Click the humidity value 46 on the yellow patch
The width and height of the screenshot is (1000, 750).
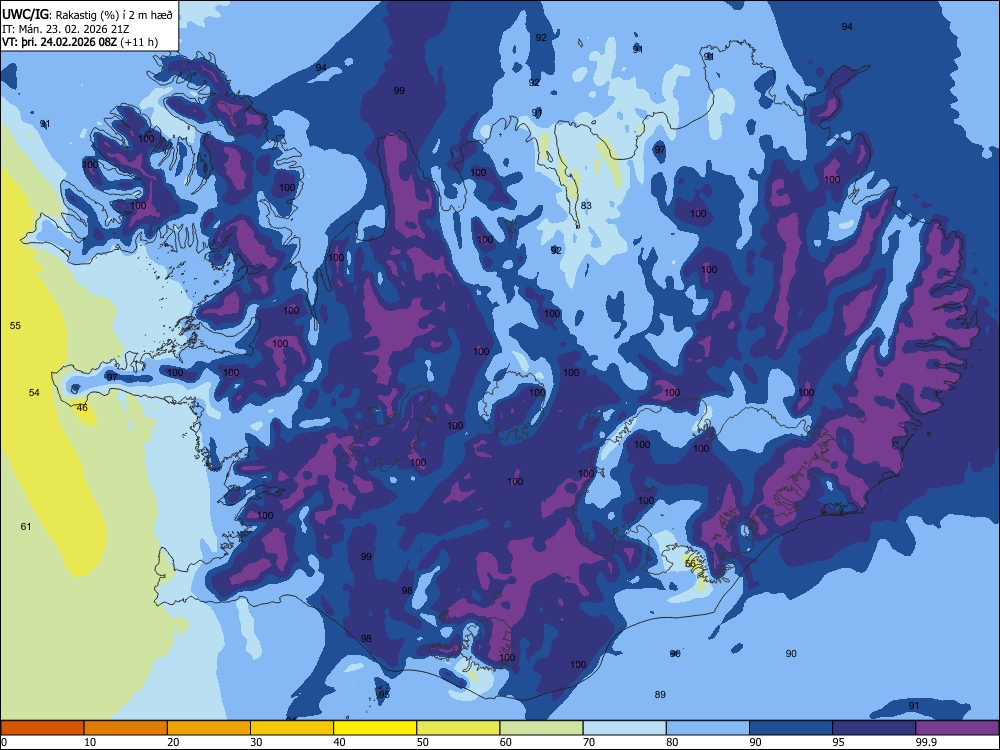click(x=82, y=408)
